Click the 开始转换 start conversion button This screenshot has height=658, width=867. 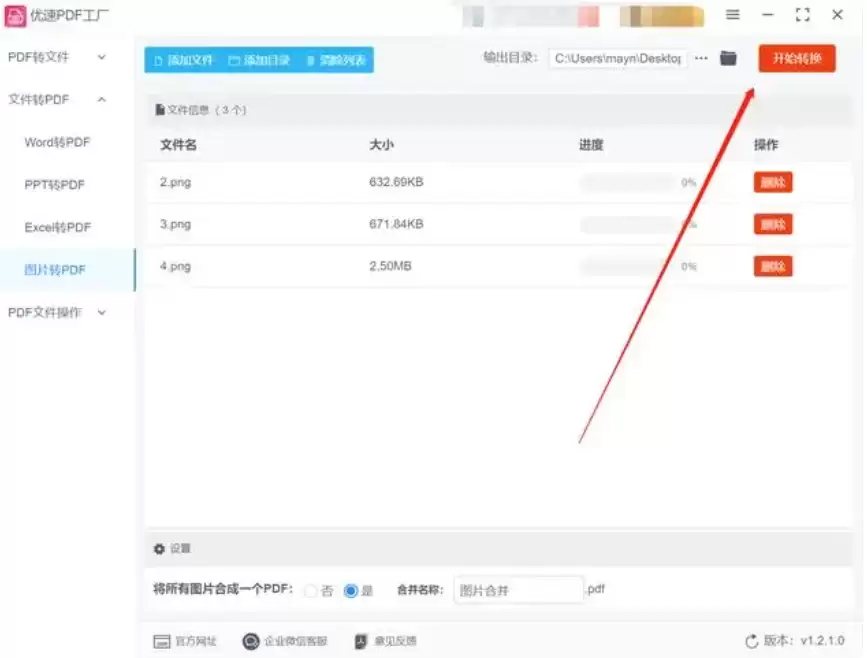click(x=796, y=59)
